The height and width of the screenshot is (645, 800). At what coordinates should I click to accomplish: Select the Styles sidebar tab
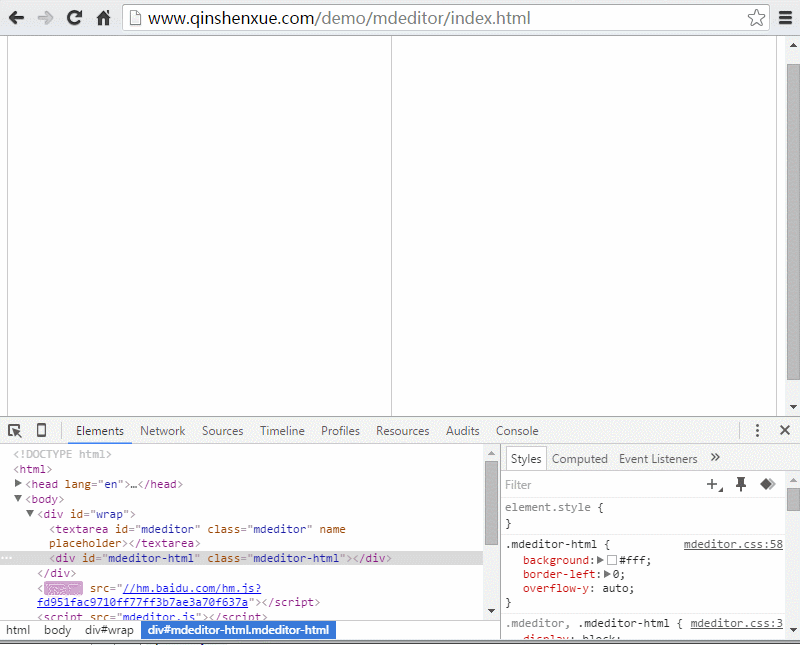(x=526, y=459)
